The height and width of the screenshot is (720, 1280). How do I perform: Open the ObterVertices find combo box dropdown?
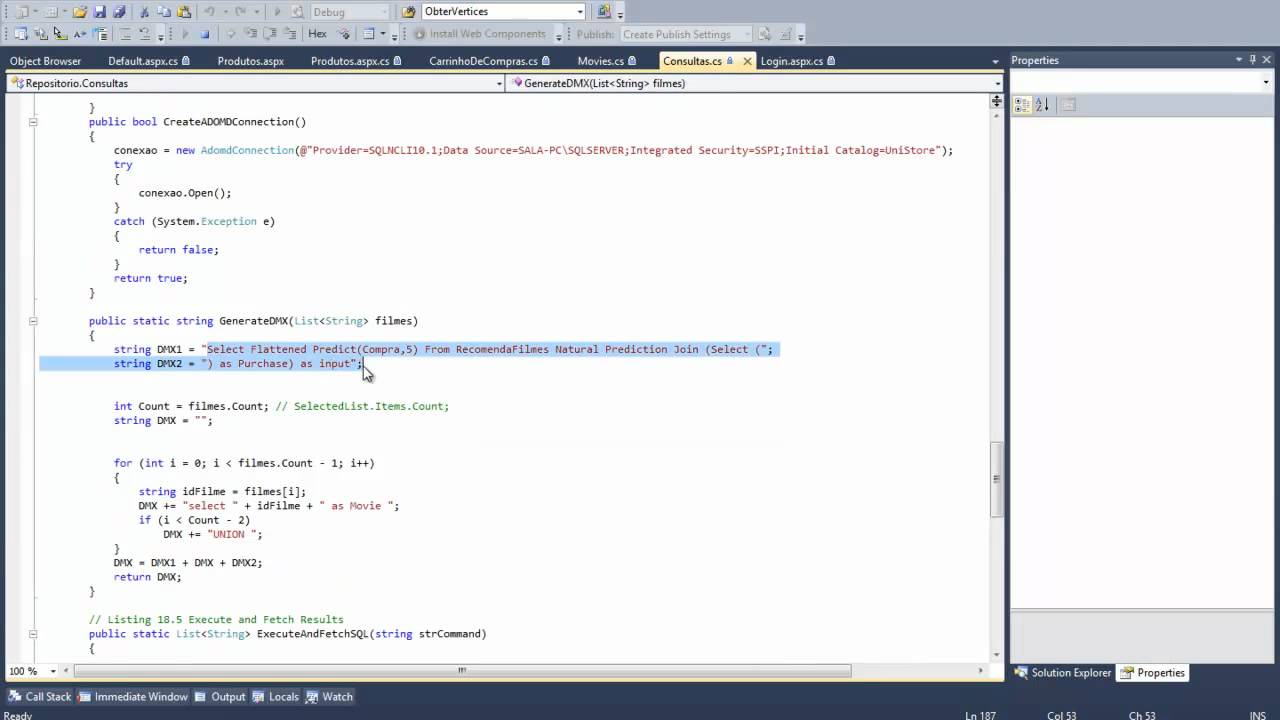[x=580, y=12]
